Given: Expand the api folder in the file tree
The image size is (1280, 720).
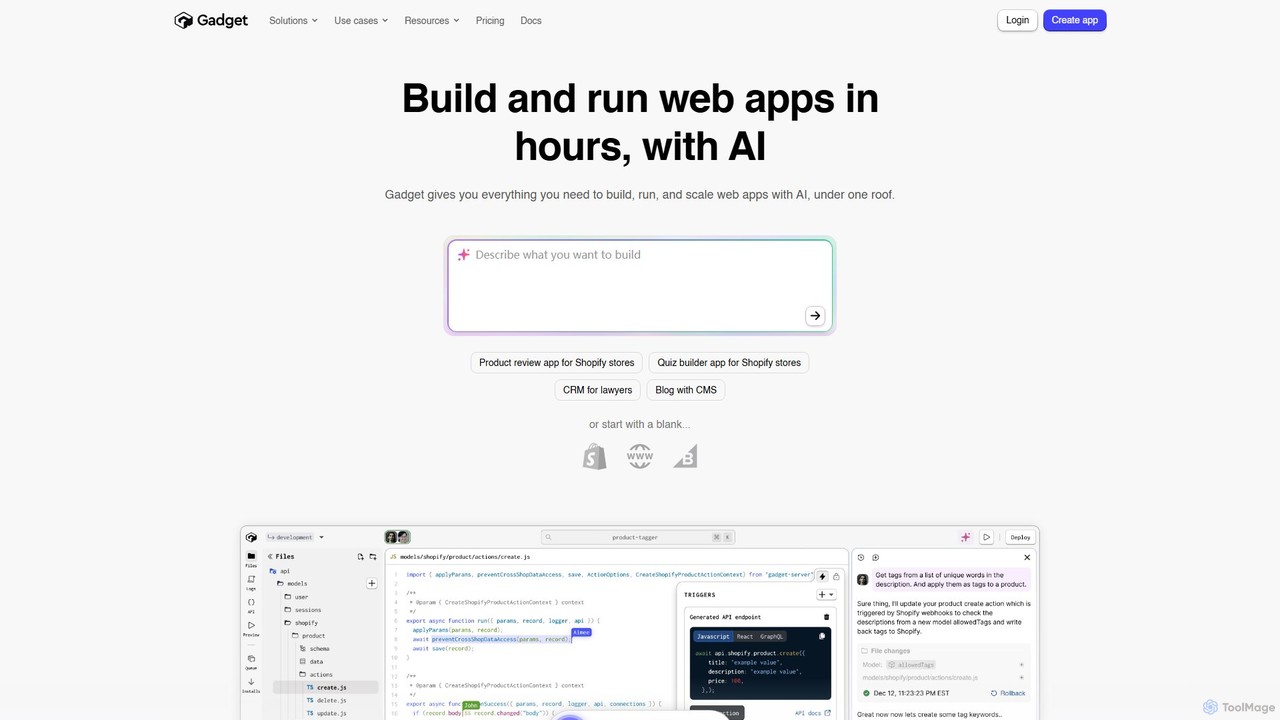Looking at the screenshot, I should tap(280, 571).
